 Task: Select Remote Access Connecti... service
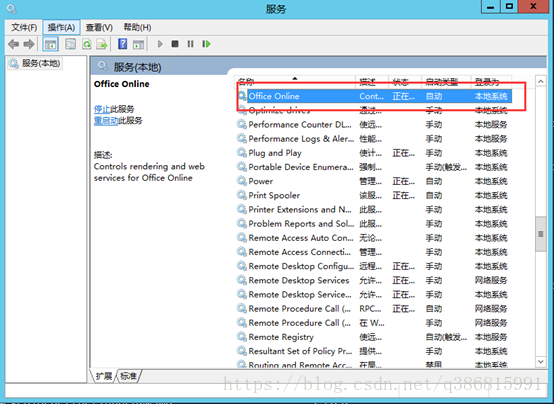click(375, 252)
